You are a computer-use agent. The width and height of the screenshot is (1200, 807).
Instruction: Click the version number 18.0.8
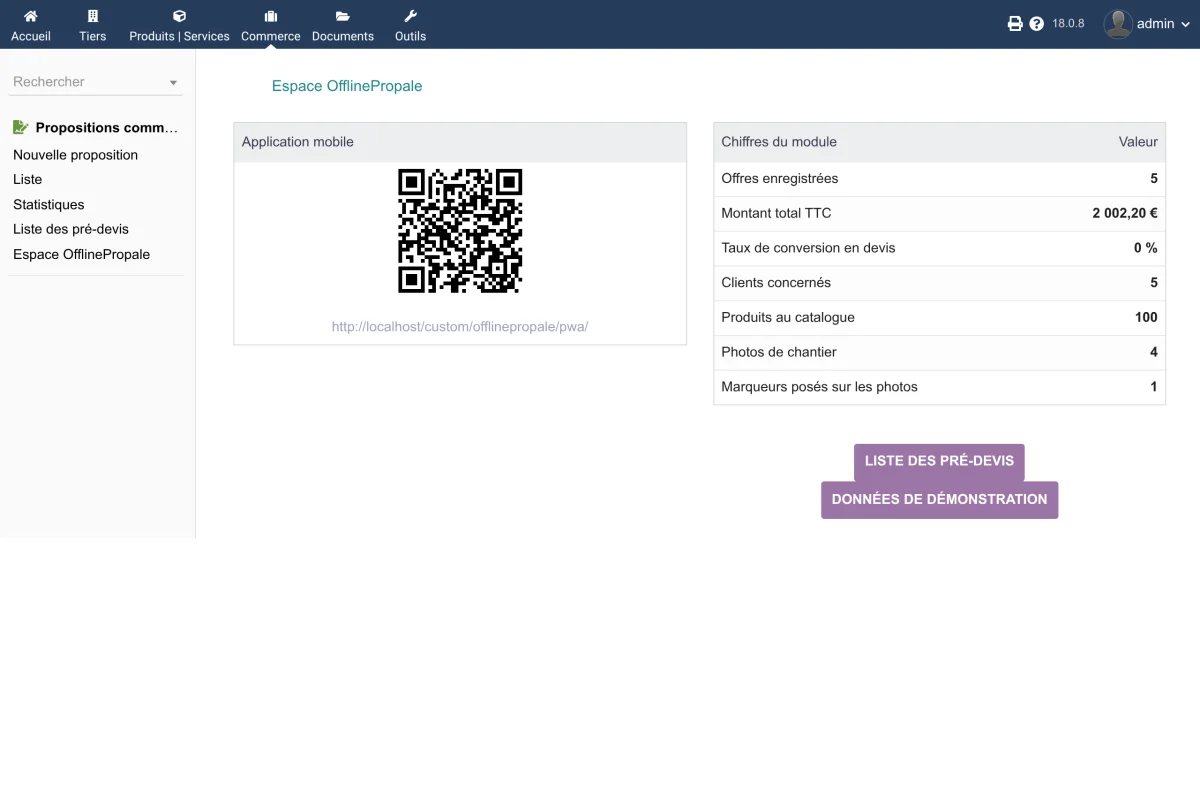pyautogui.click(x=1068, y=24)
